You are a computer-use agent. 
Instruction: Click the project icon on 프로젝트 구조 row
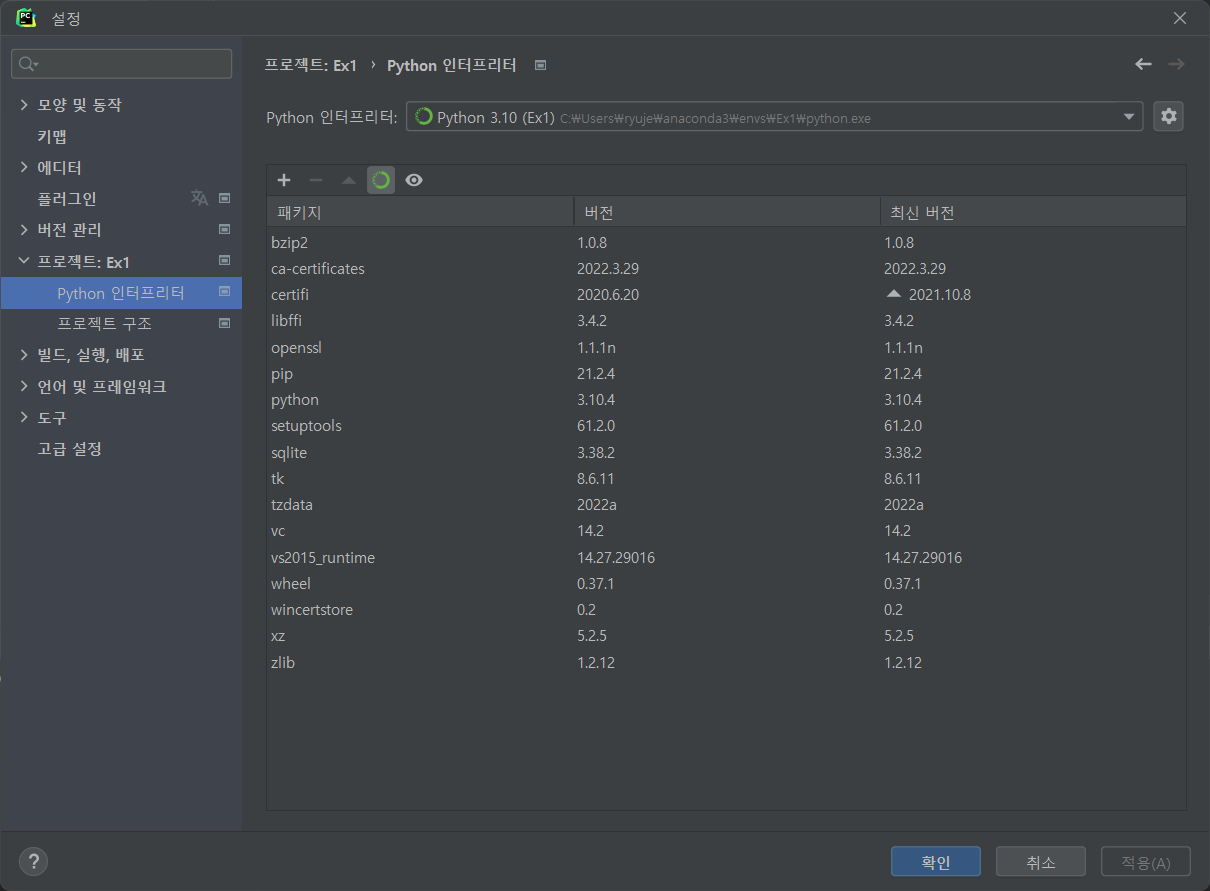[224, 323]
